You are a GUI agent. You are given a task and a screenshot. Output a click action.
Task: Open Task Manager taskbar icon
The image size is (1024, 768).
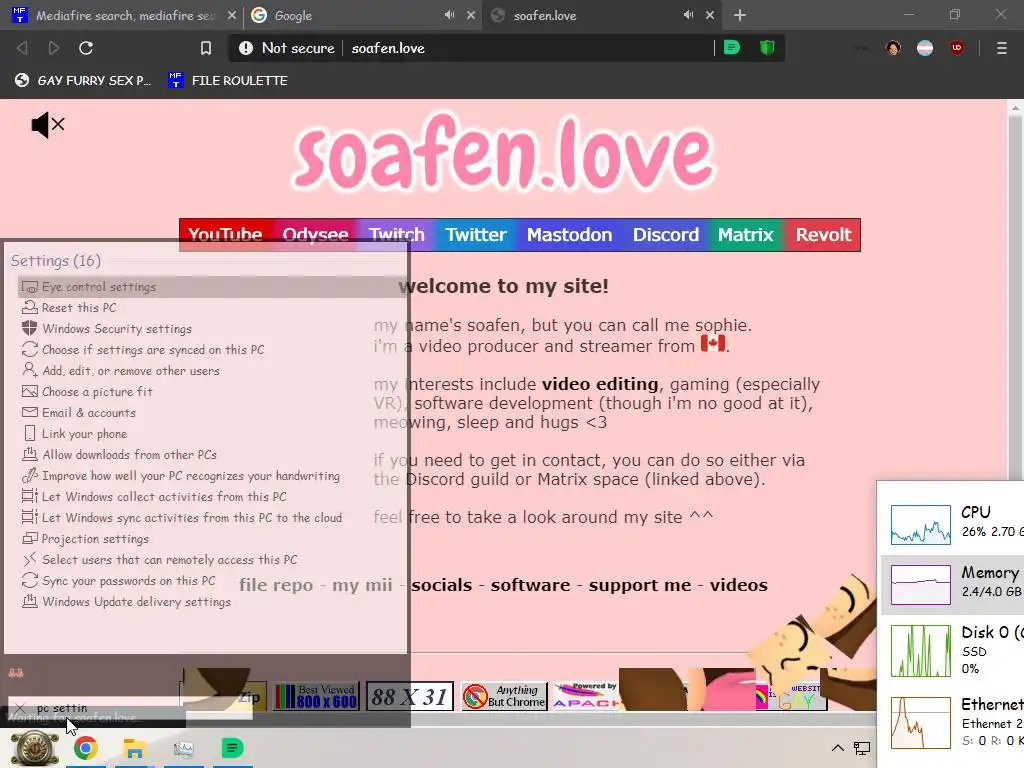click(184, 748)
